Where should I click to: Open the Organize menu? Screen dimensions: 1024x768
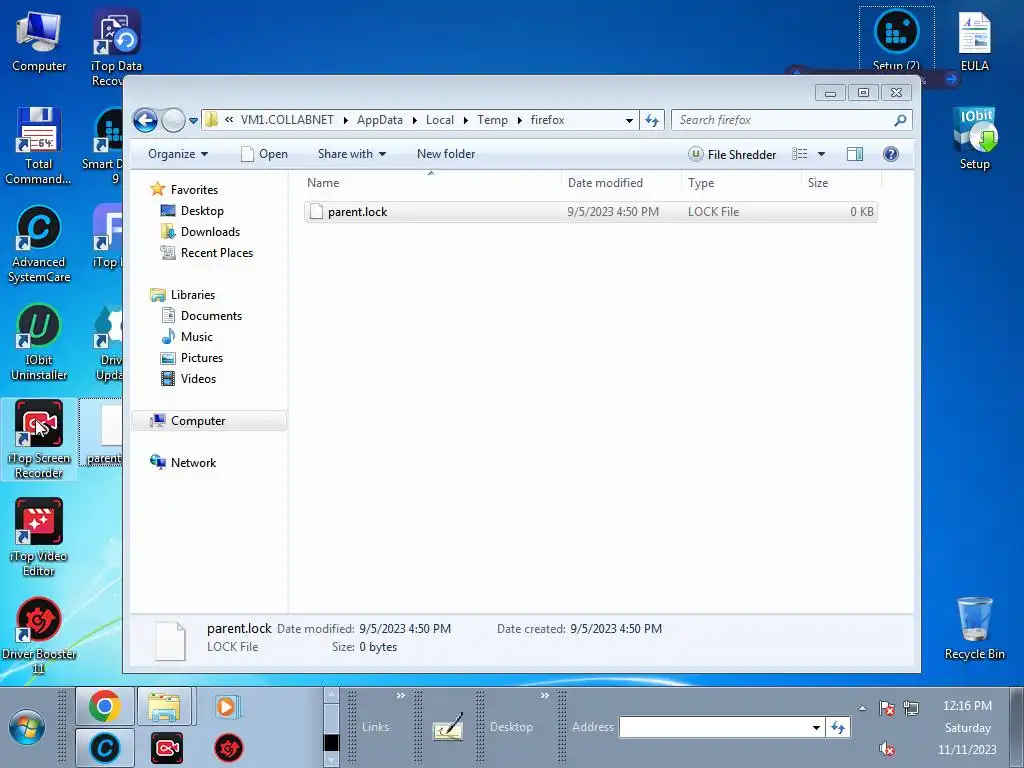pyautogui.click(x=178, y=154)
